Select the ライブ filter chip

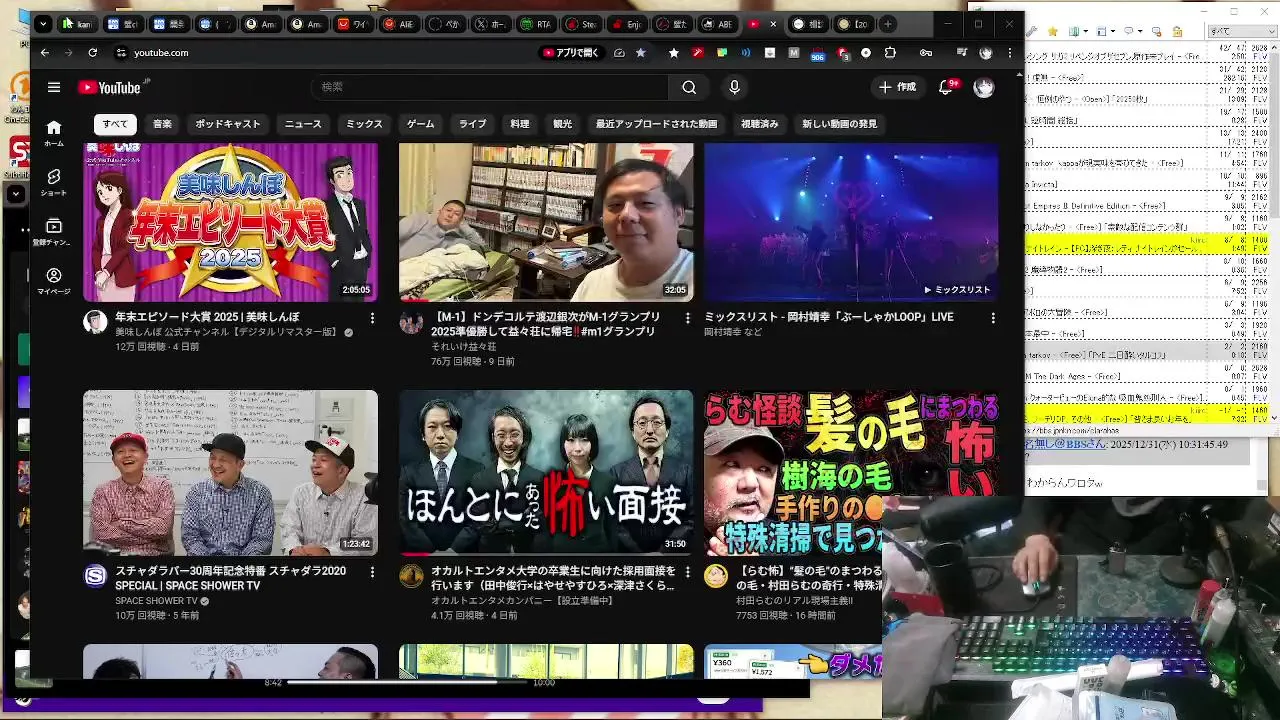[472, 124]
